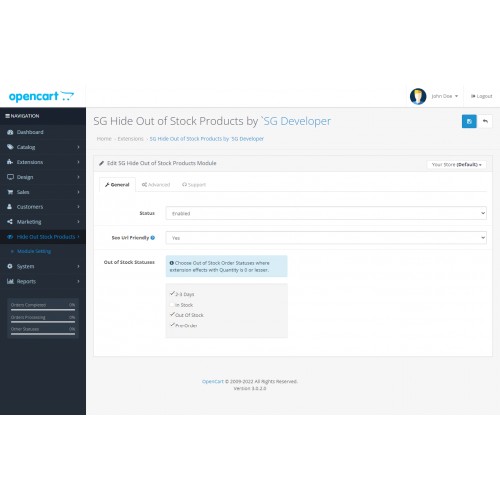Click the System gear icon
Image resolution: width=500 pixels, height=500 pixels.
[10, 266]
